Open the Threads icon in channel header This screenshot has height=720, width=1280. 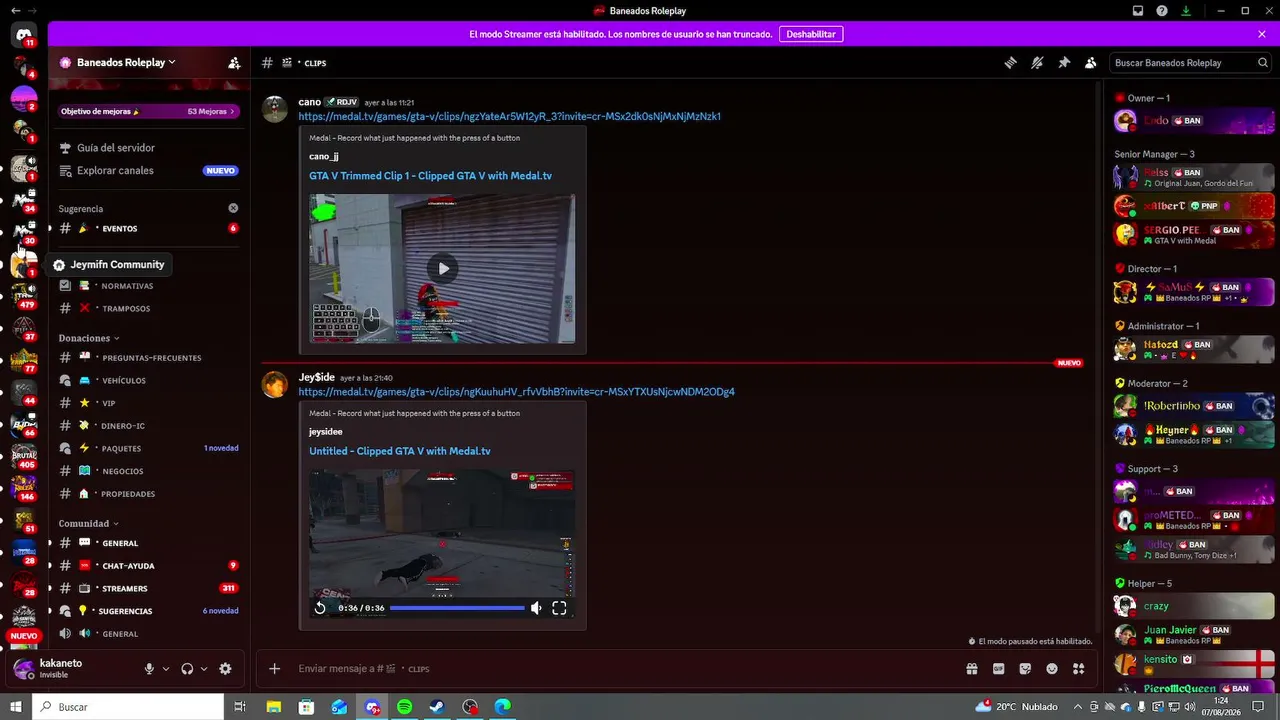(1010, 63)
